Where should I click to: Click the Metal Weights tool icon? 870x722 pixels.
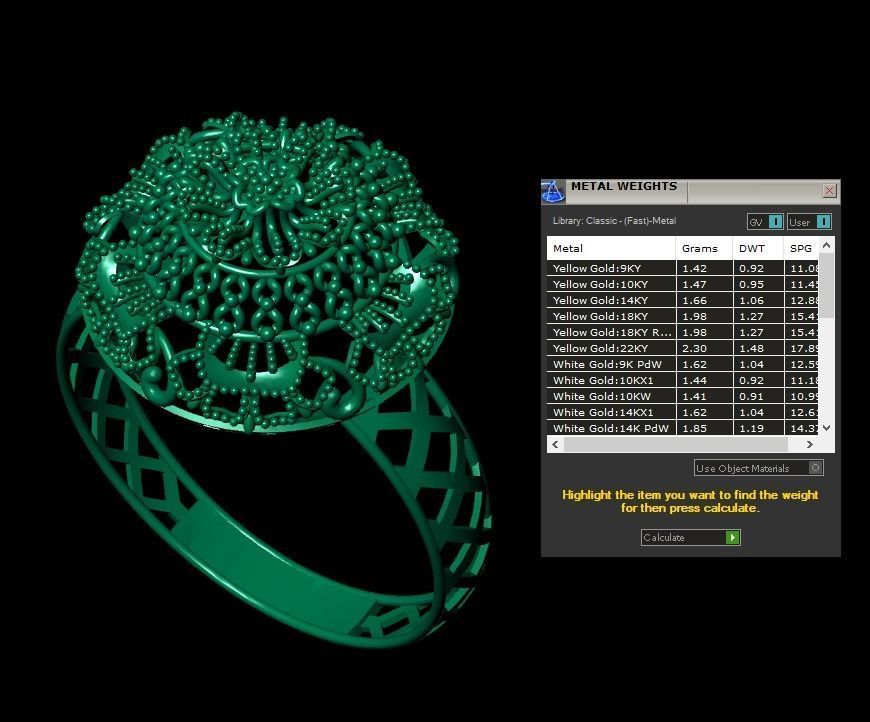click(x=553, y=191)
